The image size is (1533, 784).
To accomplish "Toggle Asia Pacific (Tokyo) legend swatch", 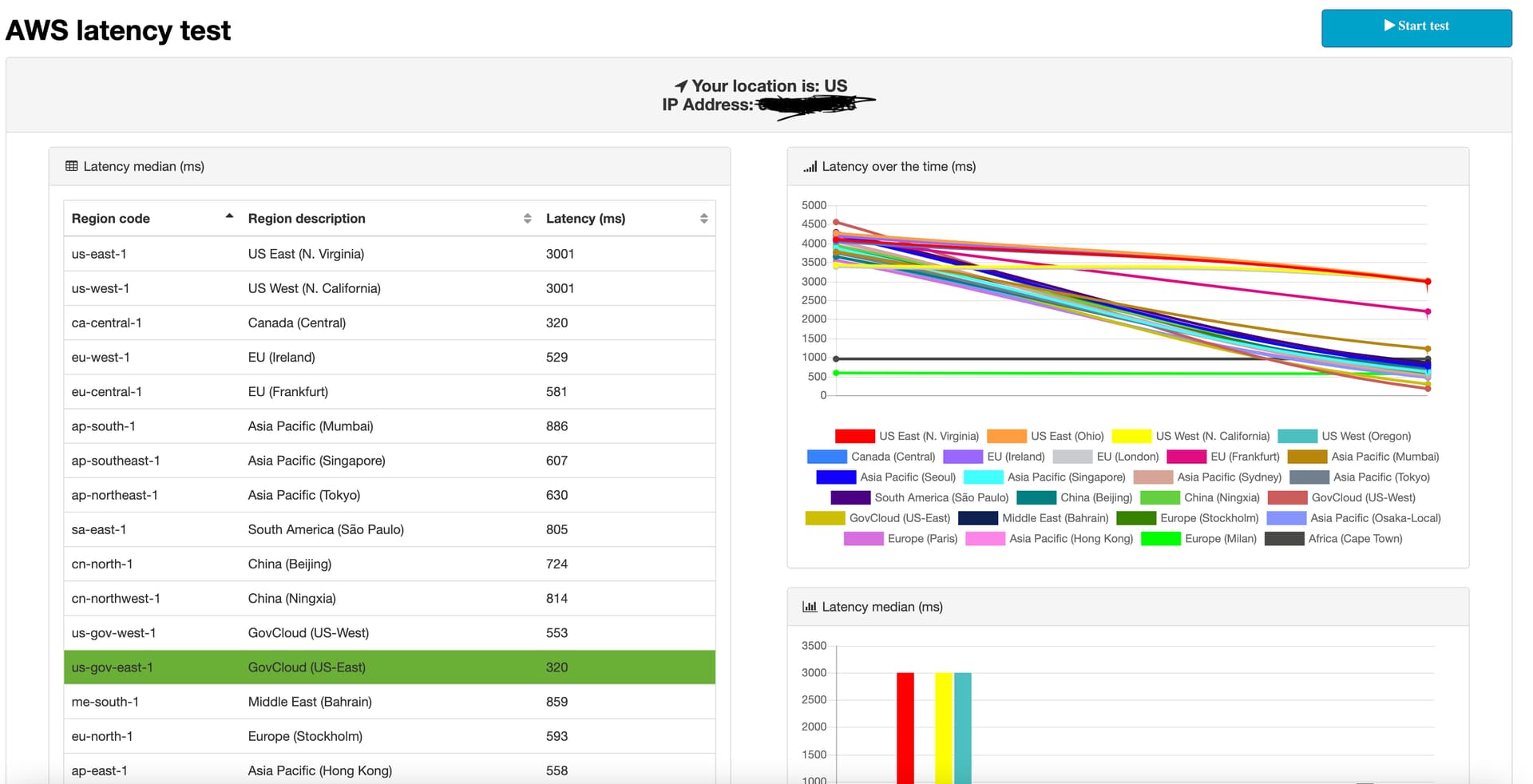I will (1309, 477).
